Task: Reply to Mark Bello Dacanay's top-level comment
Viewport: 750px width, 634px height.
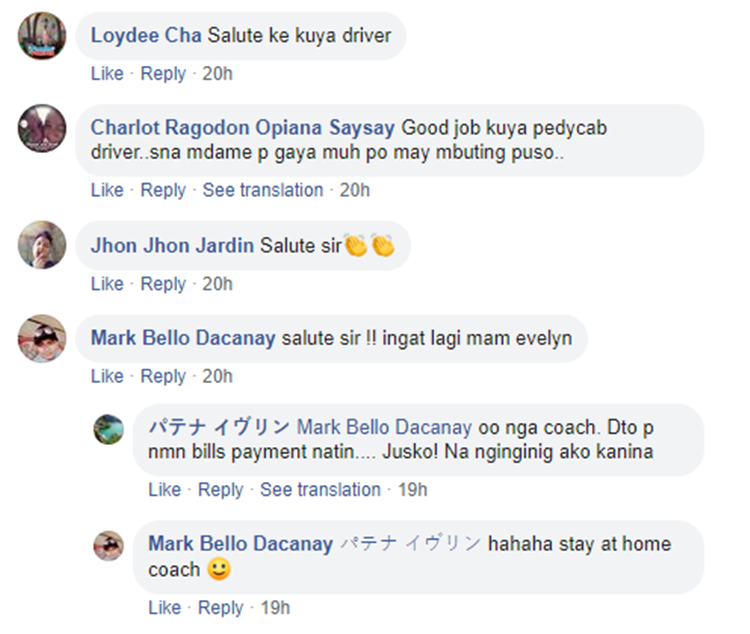Action: tap(163, 376)
